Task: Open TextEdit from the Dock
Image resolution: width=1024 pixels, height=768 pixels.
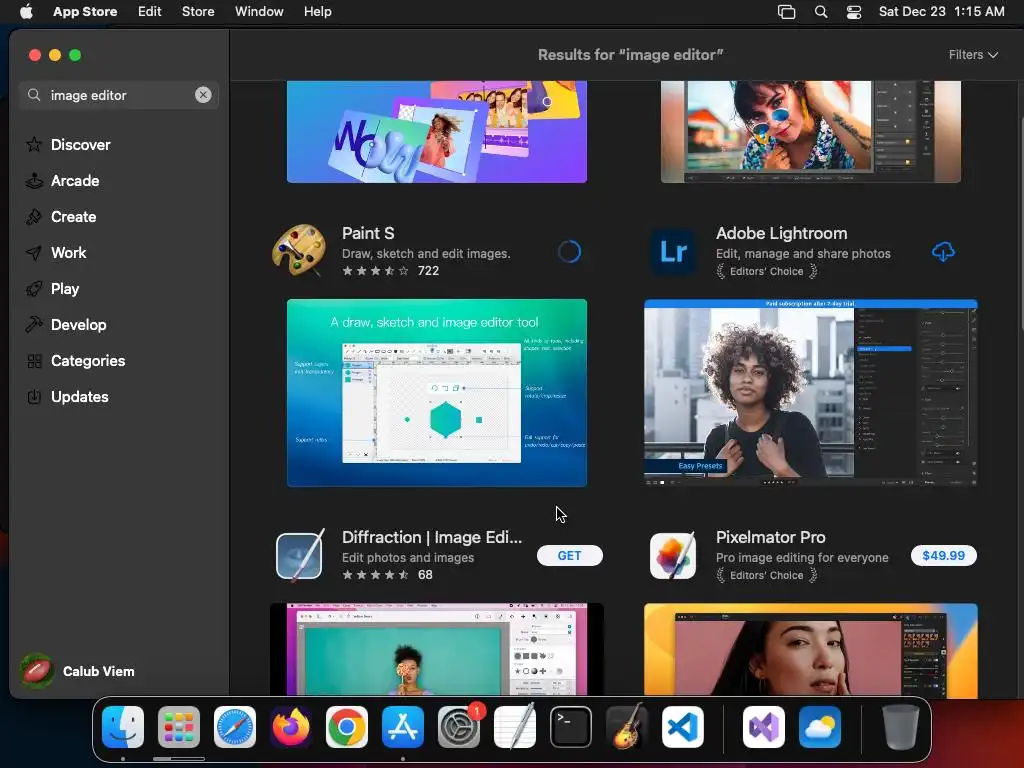Action: (515, 727)
